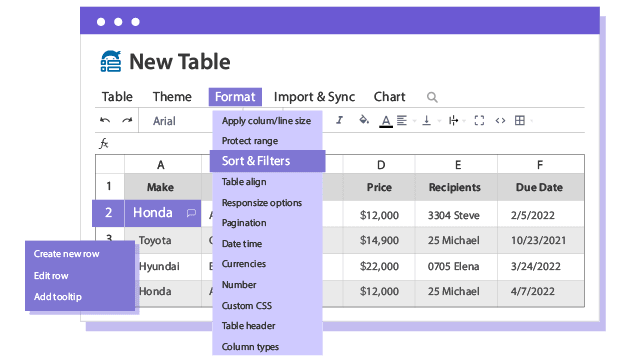Expand the vertical align dropdown arrow
This screenshot has width=631, height=361.
[439, 121]
